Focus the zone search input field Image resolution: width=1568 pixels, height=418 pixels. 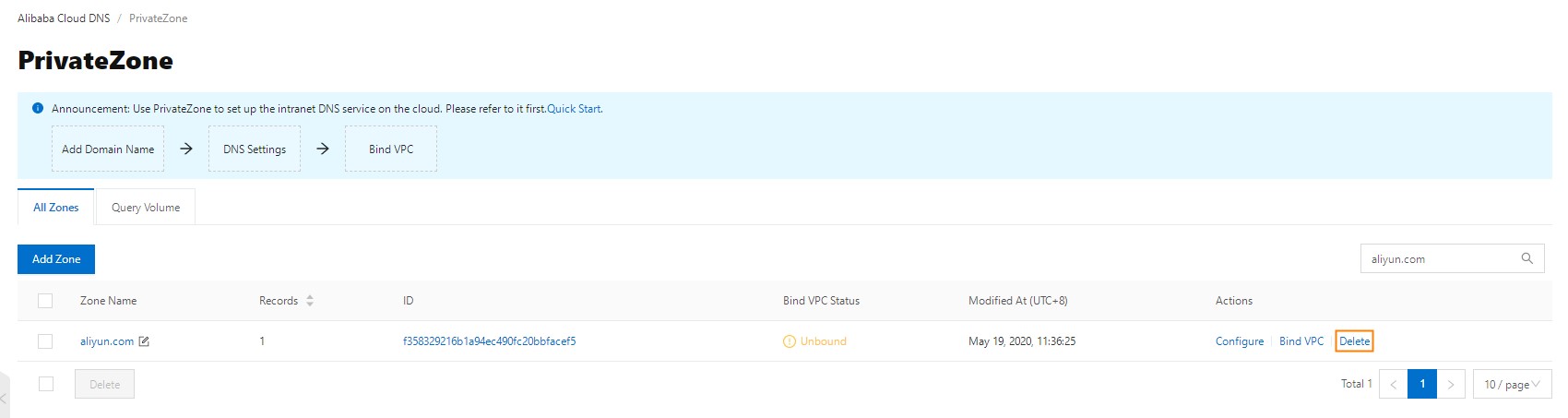pos(1439,259)
